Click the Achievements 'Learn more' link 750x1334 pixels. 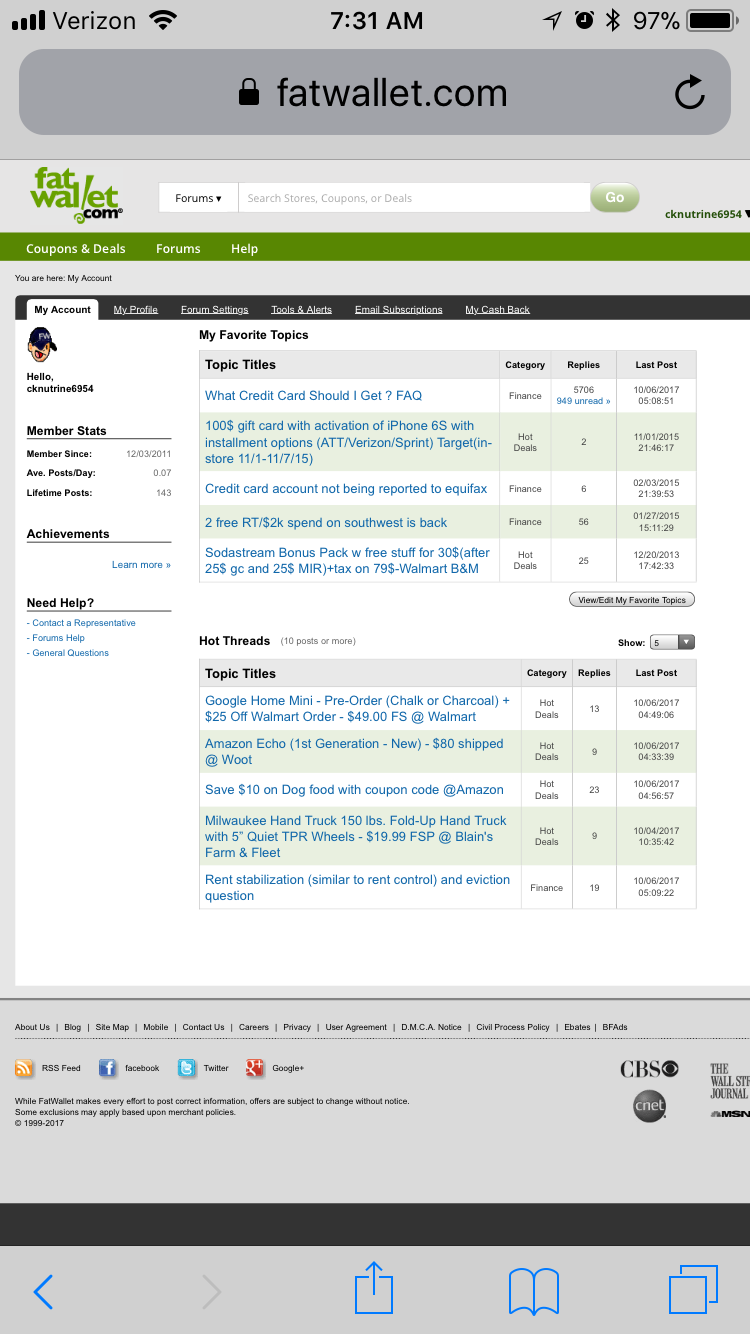141,565
